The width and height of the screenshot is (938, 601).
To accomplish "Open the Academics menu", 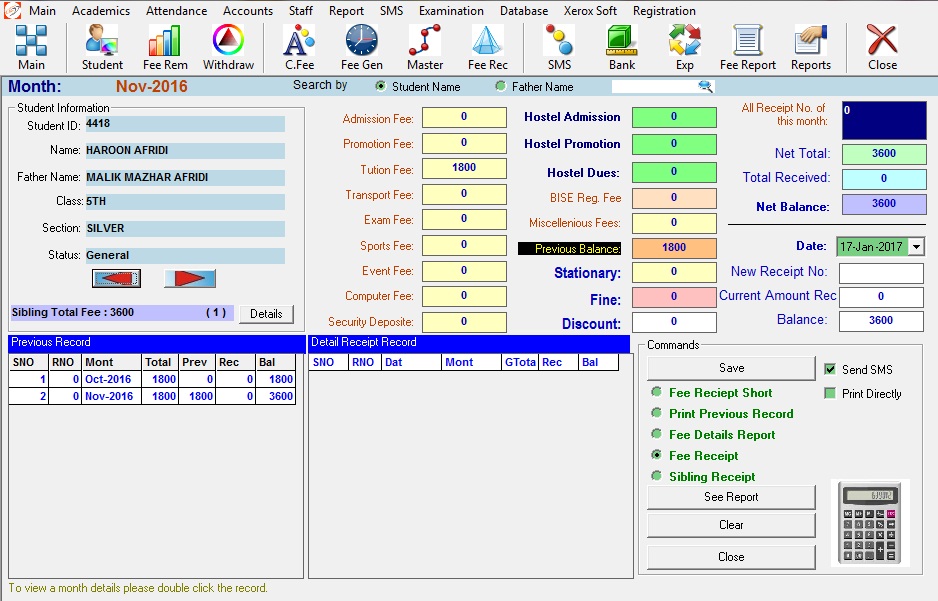I will (x=100, y=11).
